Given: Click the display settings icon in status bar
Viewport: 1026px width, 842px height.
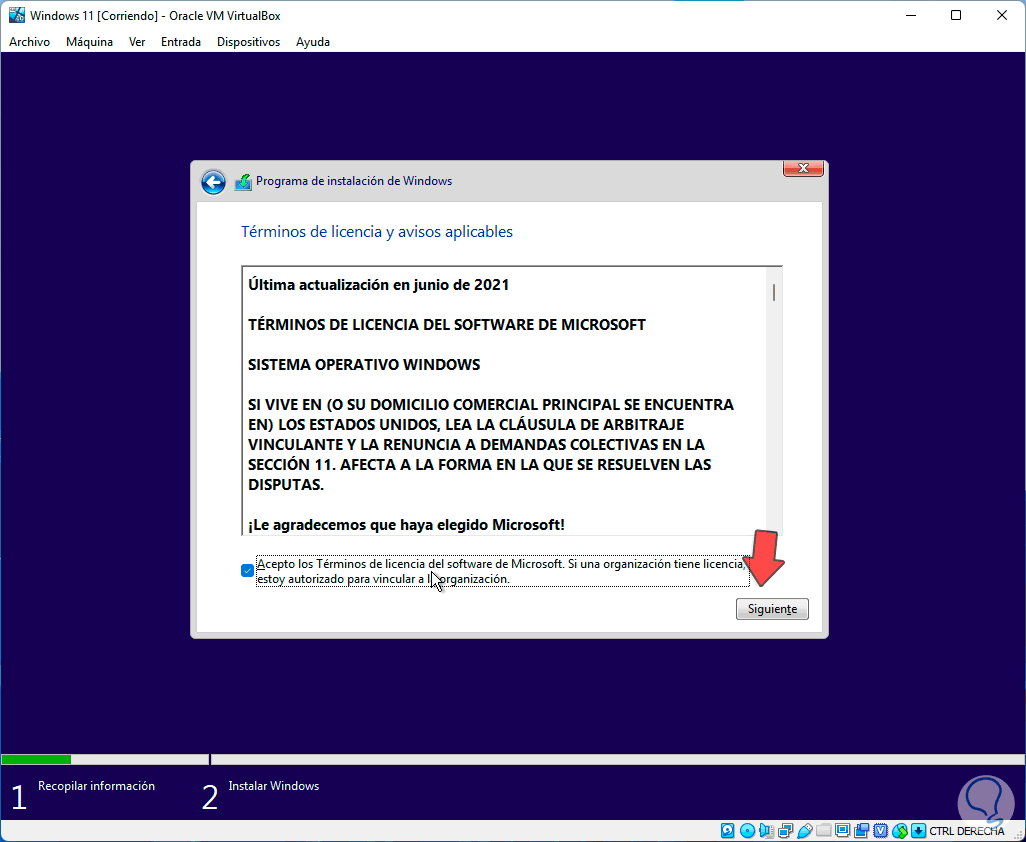Looking at the screenshot, I should coord(843,831).
